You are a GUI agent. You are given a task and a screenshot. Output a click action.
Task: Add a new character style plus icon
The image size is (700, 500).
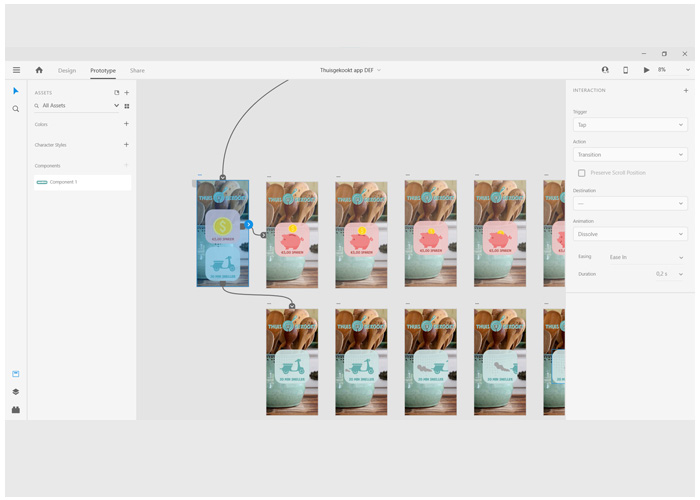[126, 145]
